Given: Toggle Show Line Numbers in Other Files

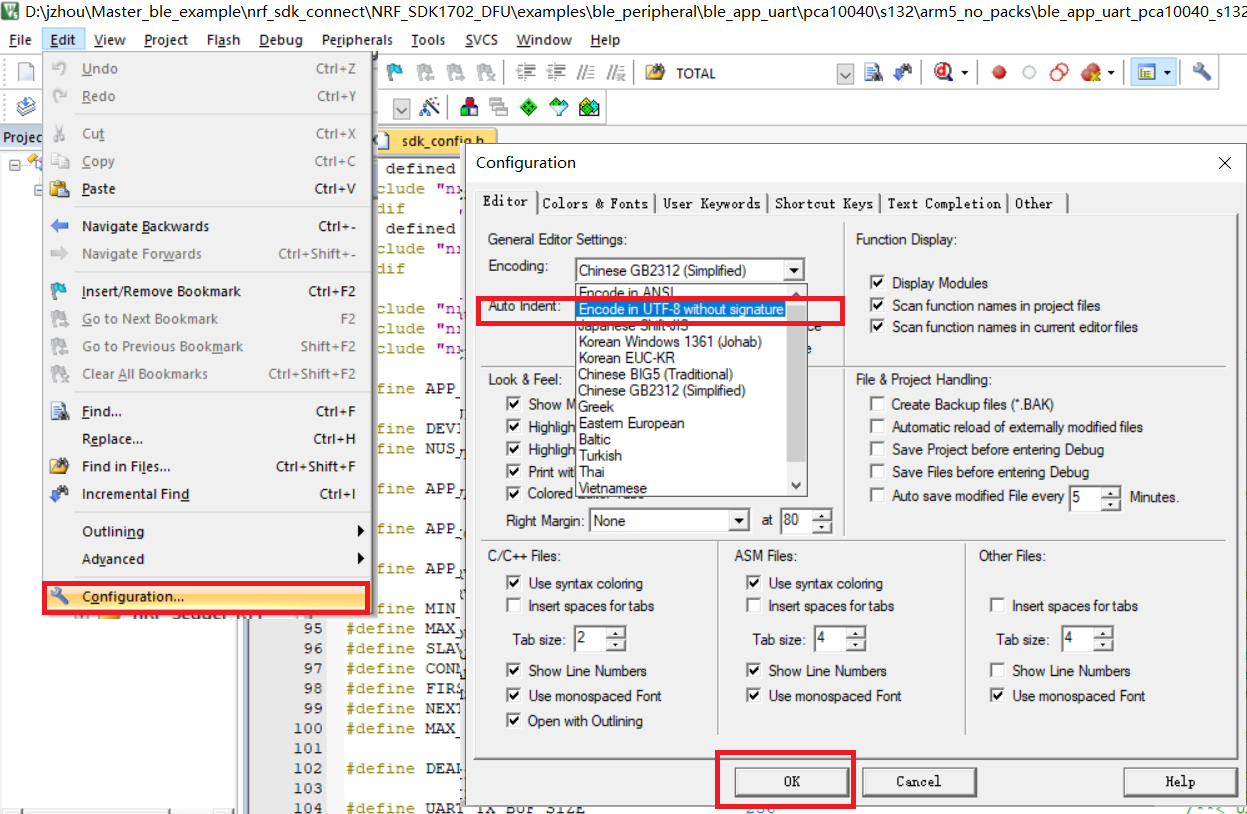Looking at the screenshot, I should pyautogui.click(x=997, y=671).
